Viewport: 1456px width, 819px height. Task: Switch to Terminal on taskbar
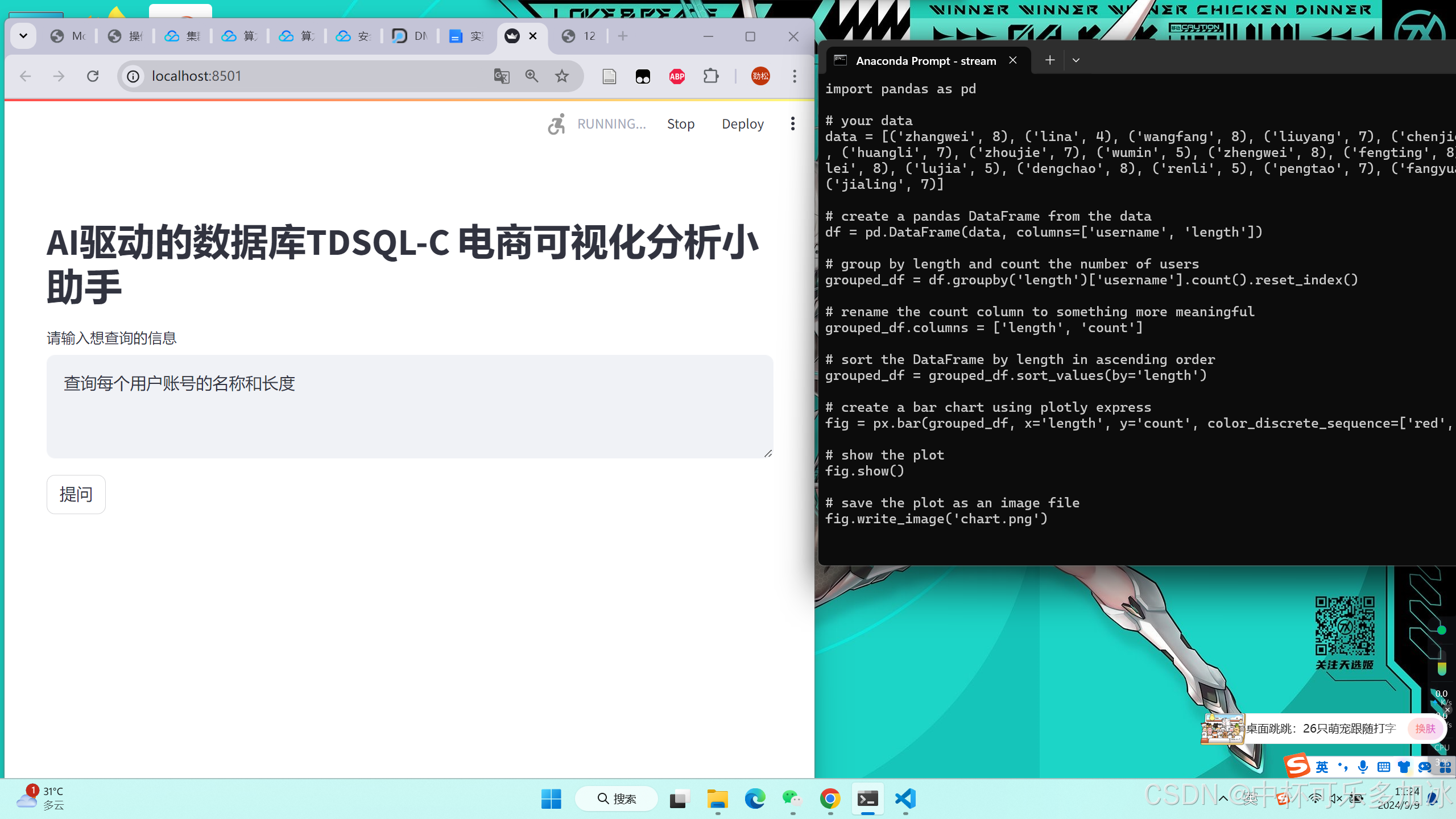(867, 799)
